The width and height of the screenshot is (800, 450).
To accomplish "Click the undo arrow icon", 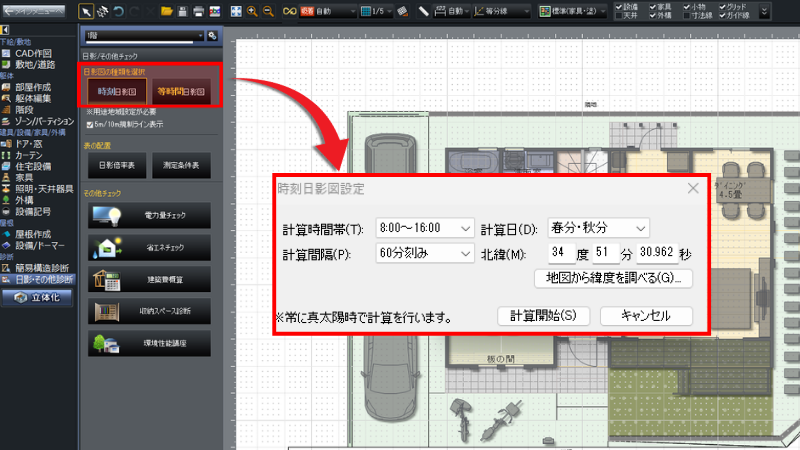I will (118, 11).
